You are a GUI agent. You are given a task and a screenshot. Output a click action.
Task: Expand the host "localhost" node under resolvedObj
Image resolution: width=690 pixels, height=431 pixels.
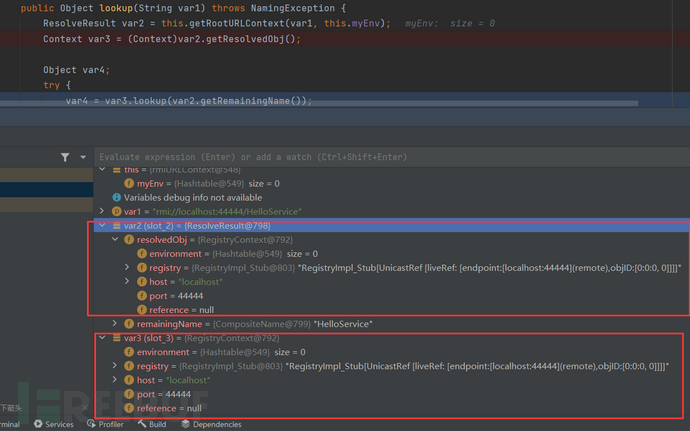coord(127,282)
